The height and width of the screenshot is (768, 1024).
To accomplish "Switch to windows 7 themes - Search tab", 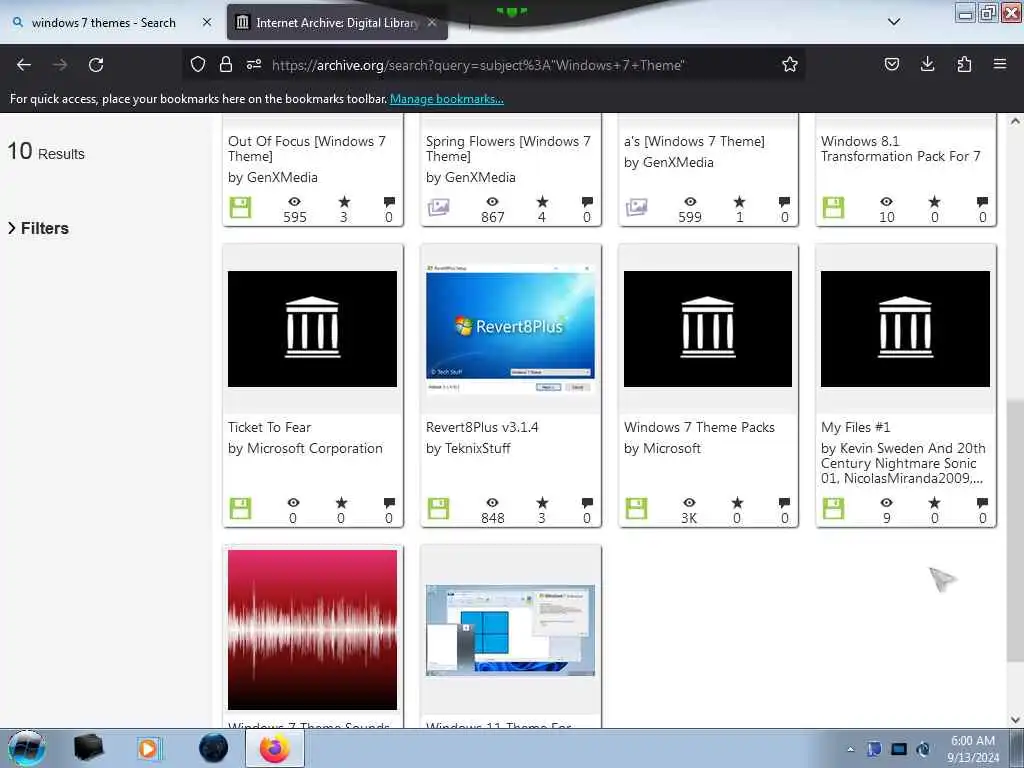I will pos(104,22).
